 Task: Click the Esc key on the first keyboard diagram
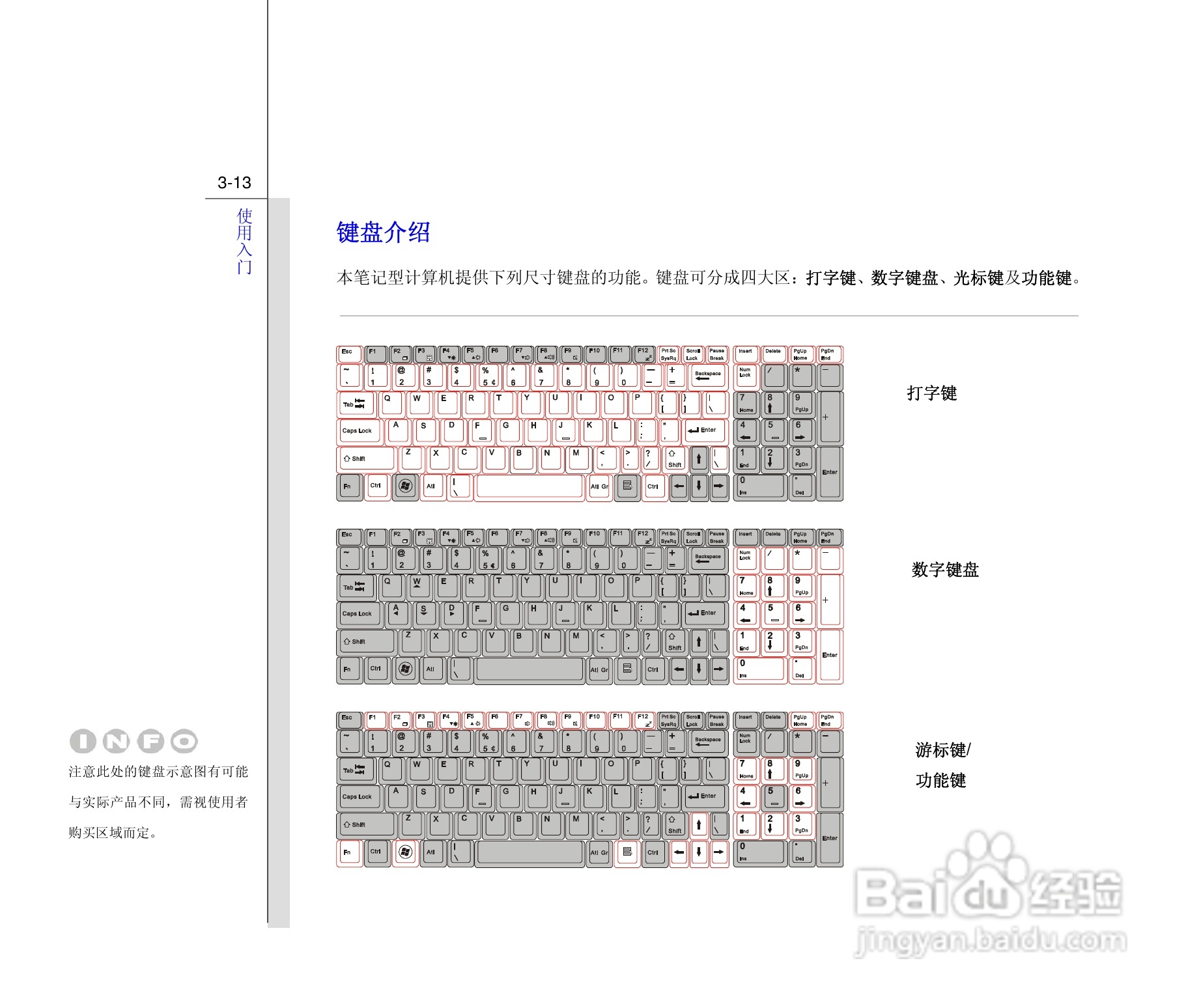(x=348, y=352)
